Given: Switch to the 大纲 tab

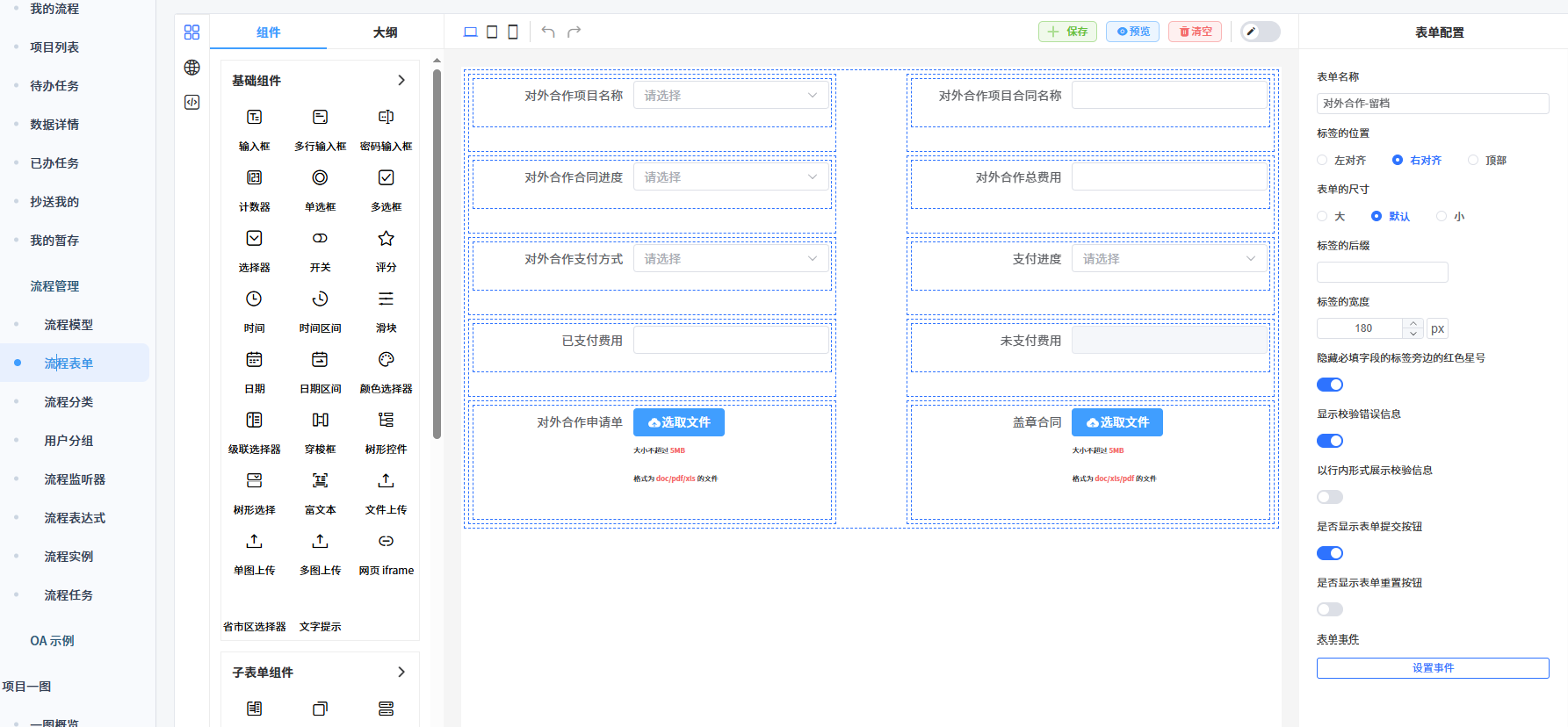Looking at the screenshot, I should (385, 32).
